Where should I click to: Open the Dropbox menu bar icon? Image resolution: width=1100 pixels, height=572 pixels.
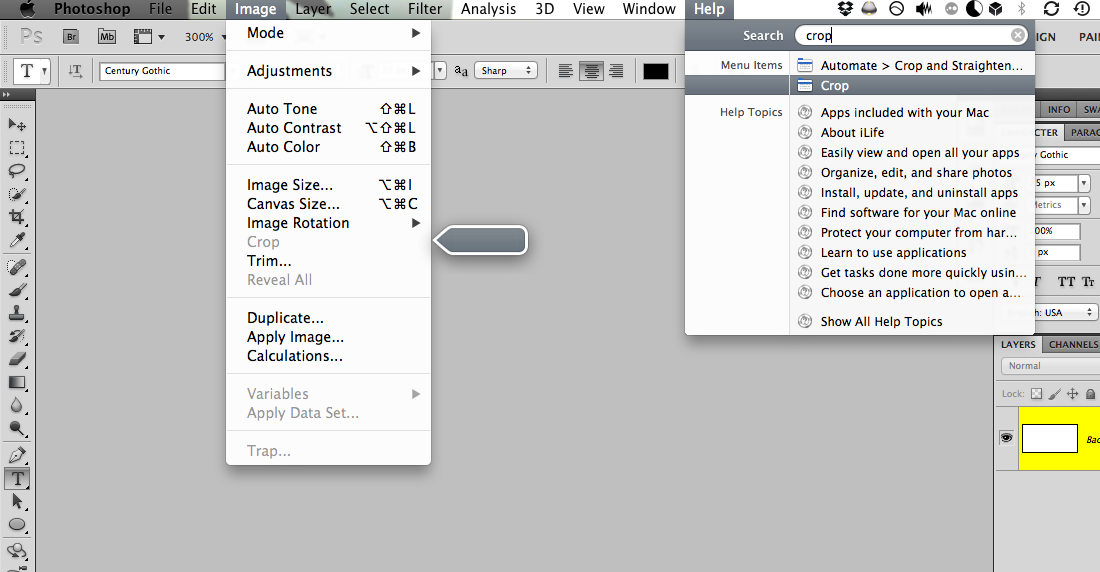point(845,8)
